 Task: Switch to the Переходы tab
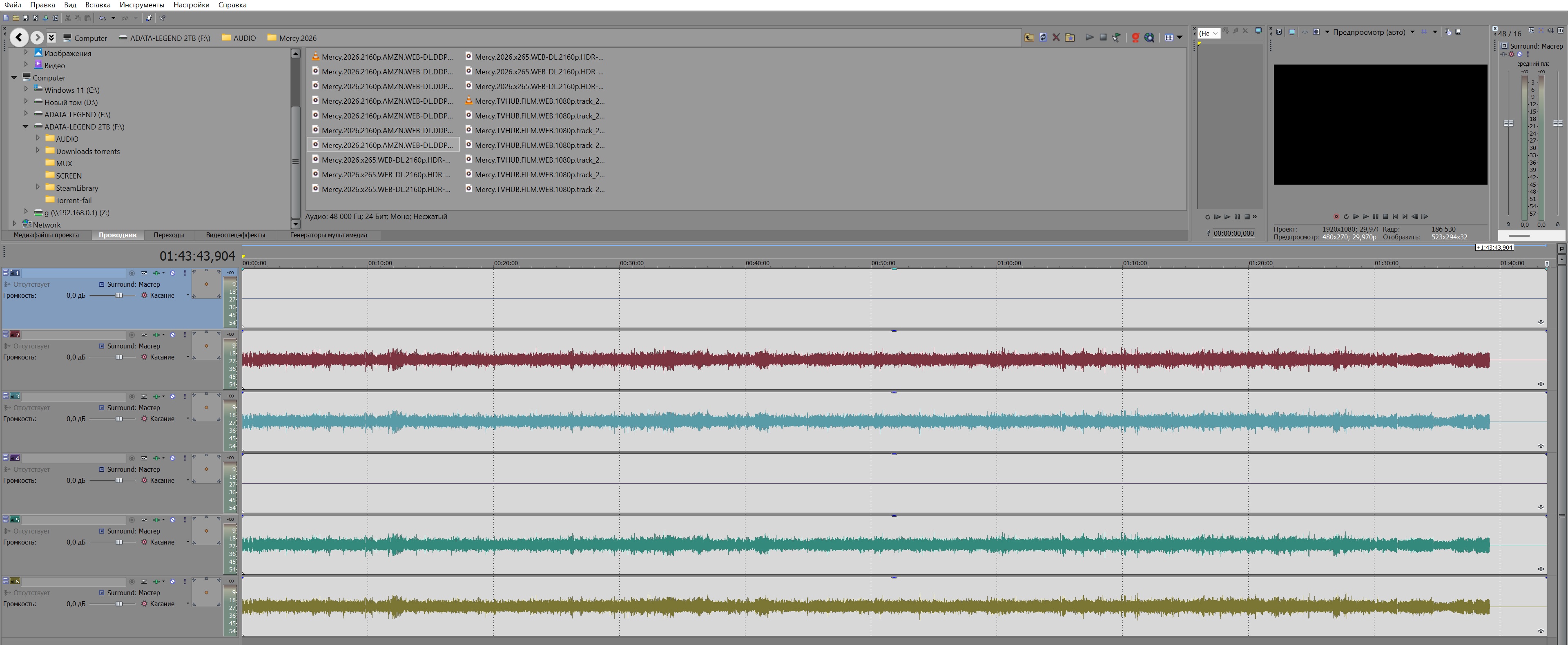click(x=169, y=235)
